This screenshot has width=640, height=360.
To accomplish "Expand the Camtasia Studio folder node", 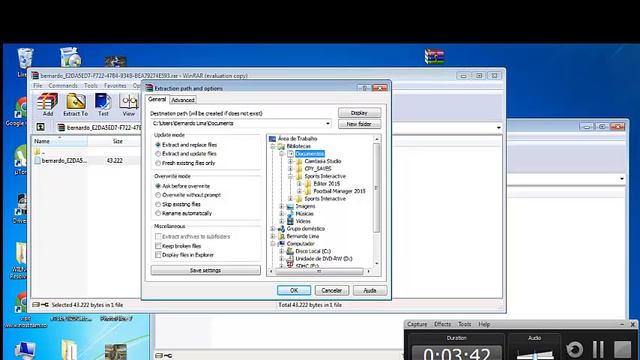I will point(291,161).
